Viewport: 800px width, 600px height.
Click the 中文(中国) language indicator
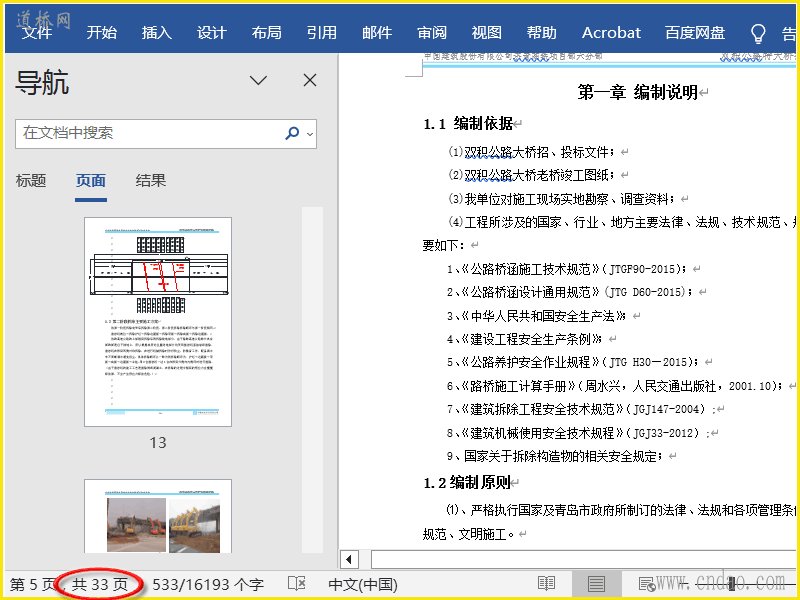(x=363, y=585)
